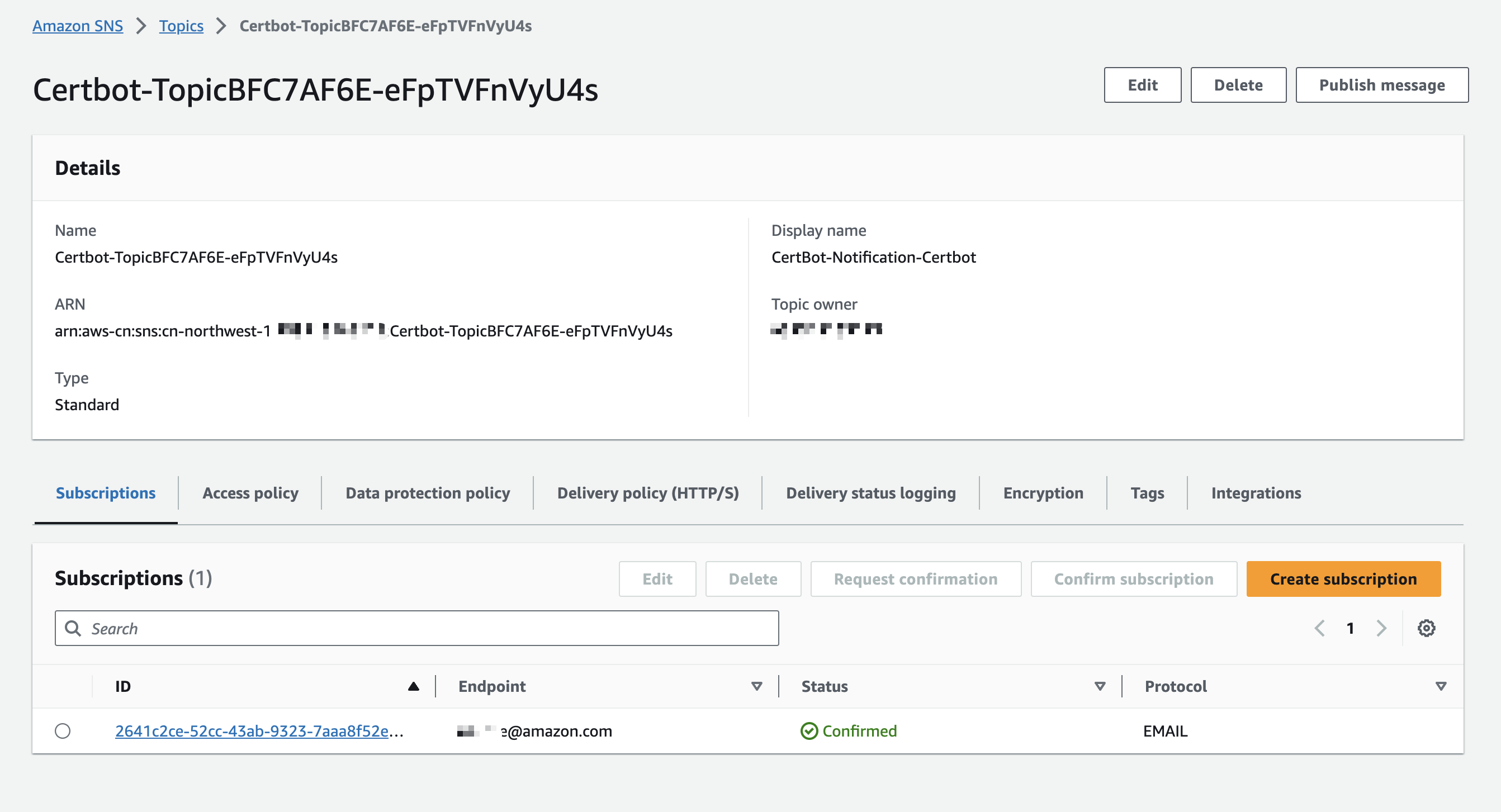Image resolution: width=1501 pixels, height=812 pixels.
Task: Switch to the Subscriptions tab
Action: 106,493
